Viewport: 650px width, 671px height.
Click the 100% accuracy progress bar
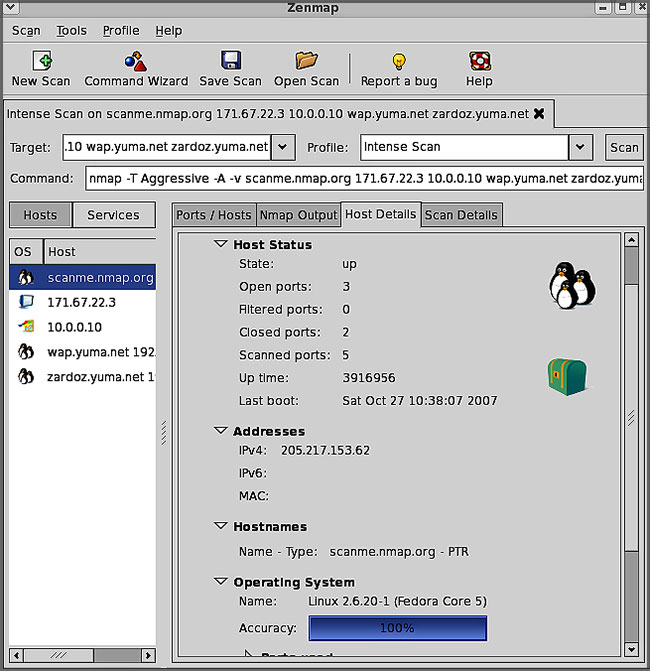398,628
